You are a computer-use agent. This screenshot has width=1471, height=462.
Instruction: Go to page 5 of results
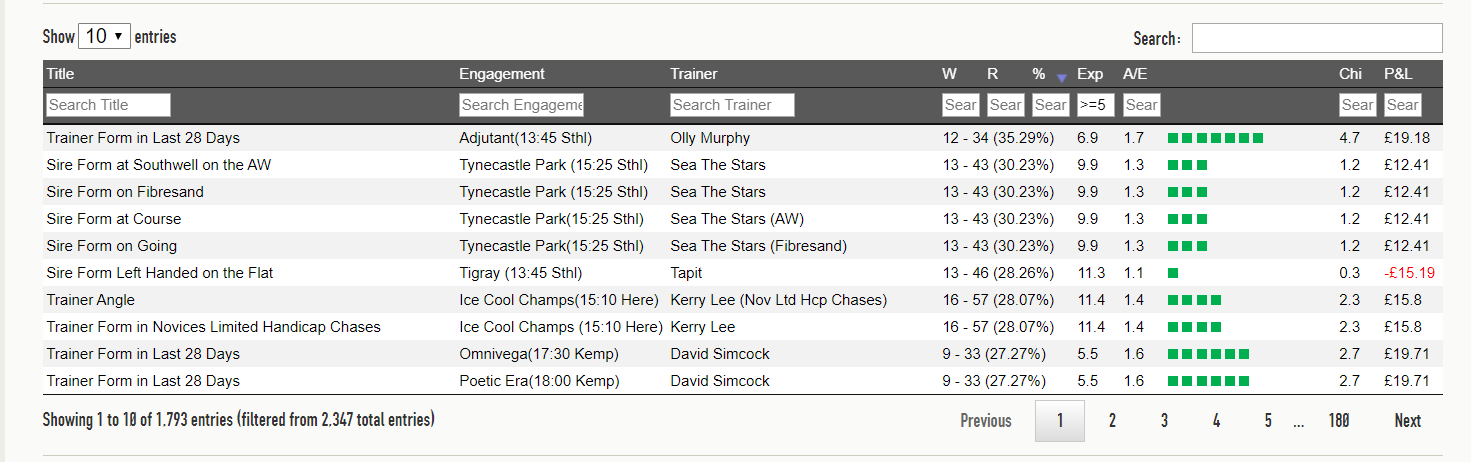tap(1268, 421)
